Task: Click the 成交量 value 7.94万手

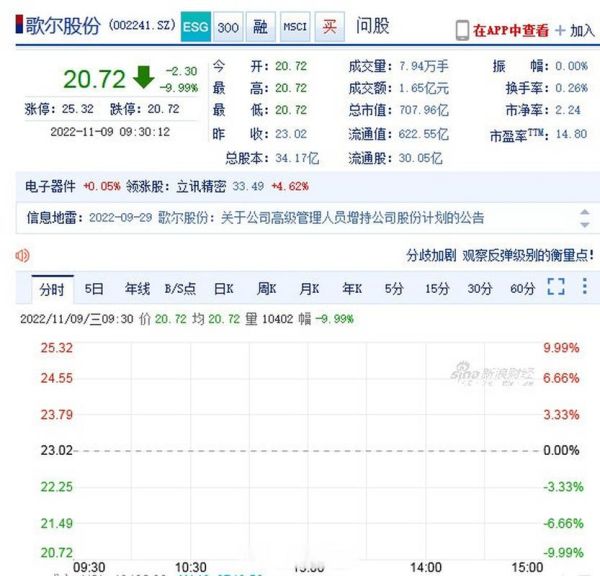Action: (424, 66)
